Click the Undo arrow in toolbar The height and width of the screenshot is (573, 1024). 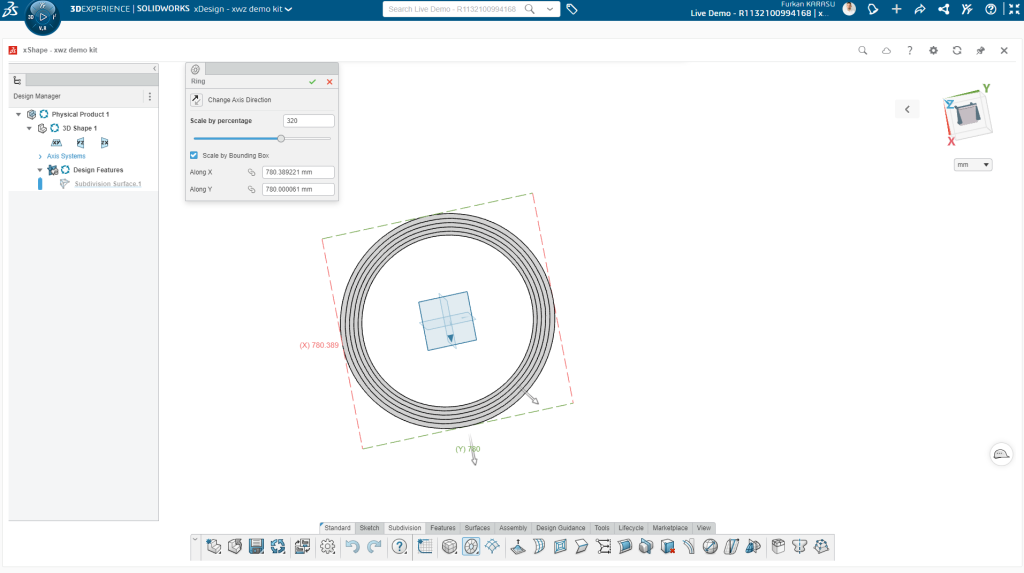[352, 546]
